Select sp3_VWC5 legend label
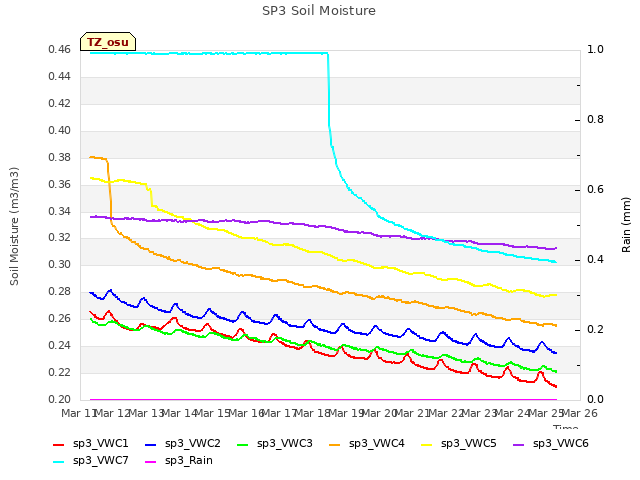 tap(469, 444)
